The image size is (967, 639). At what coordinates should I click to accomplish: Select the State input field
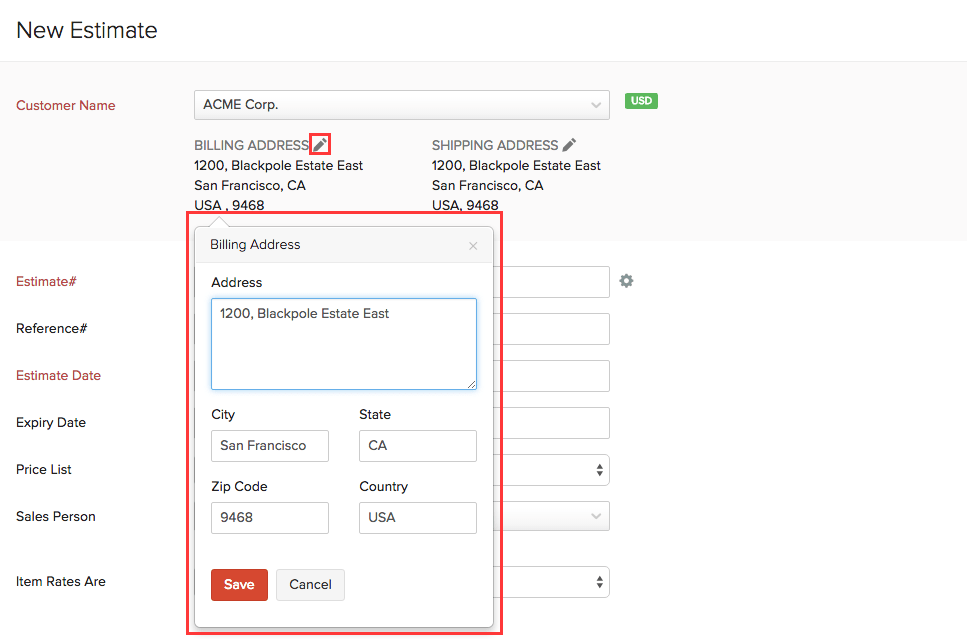417,446
